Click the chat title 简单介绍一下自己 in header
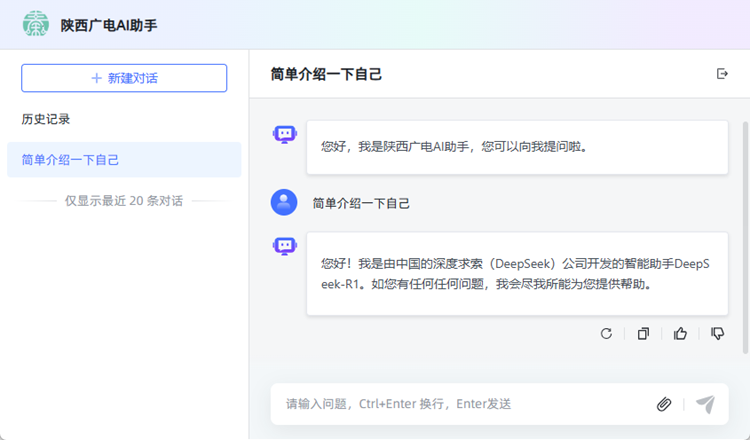750x440 pixels. point(326,75)
